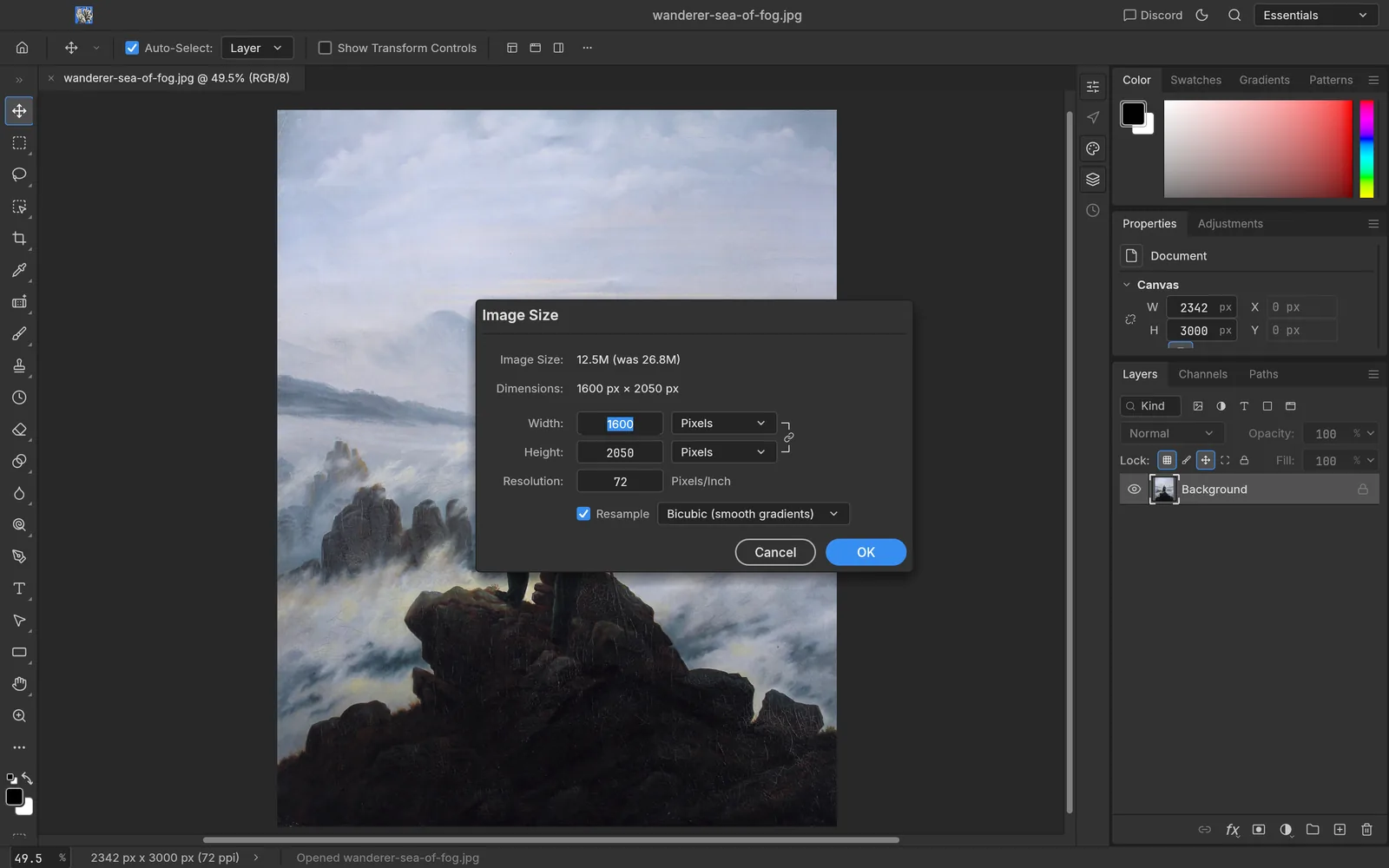Viewport: 1389px width, 868px height.
Task: Open the Essentials workspace dropdown
Action: point(1315,15)
